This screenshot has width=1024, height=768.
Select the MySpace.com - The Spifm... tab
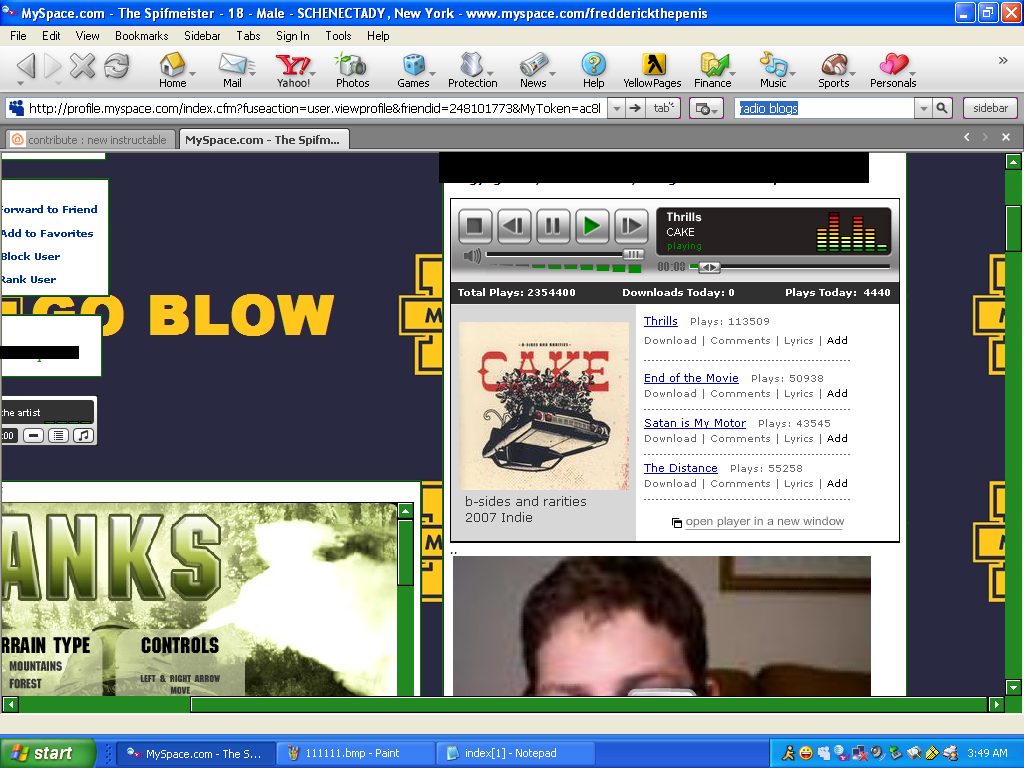[264, 140]
